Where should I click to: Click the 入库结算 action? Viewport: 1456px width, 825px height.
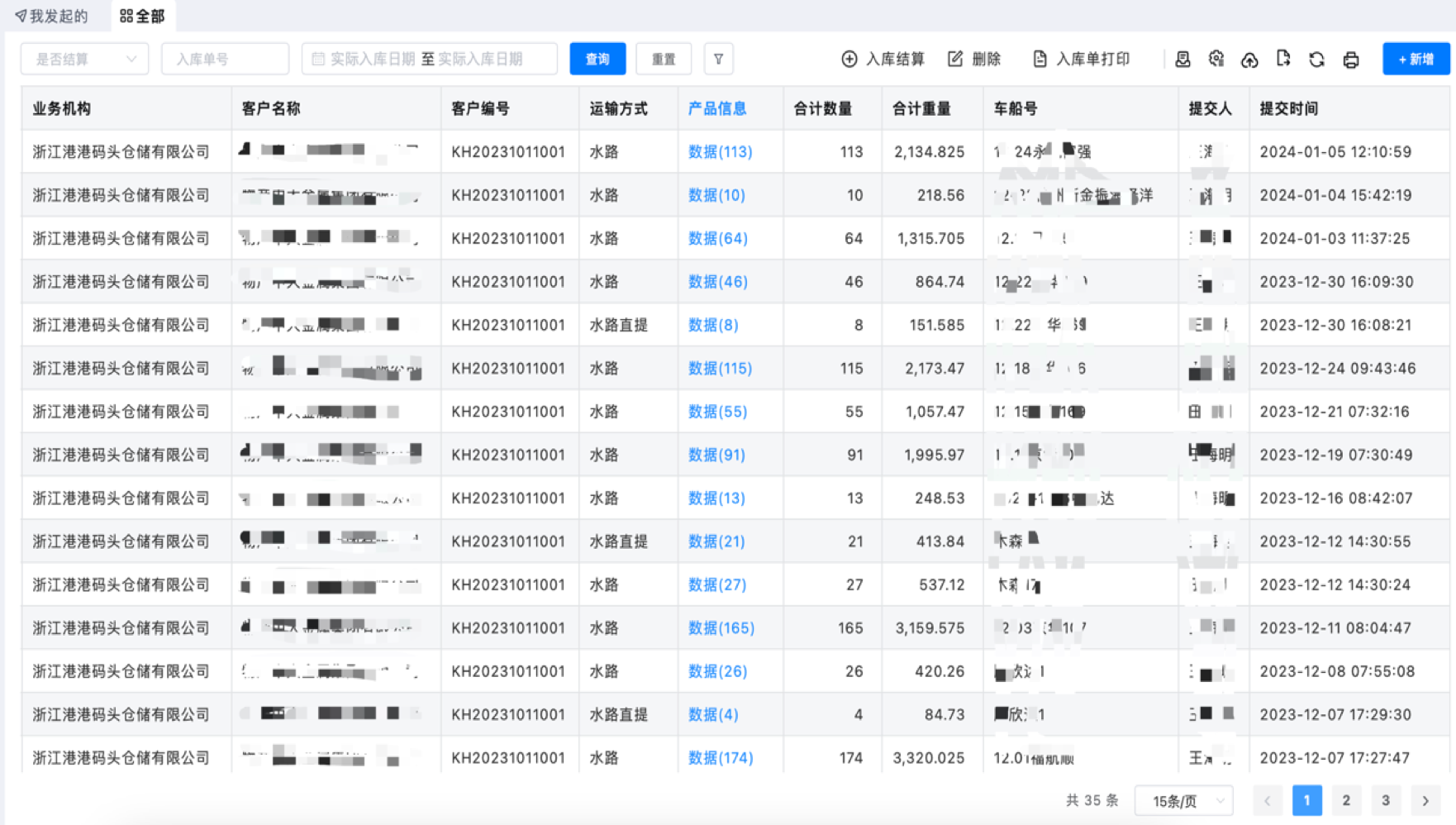(883, 59)
